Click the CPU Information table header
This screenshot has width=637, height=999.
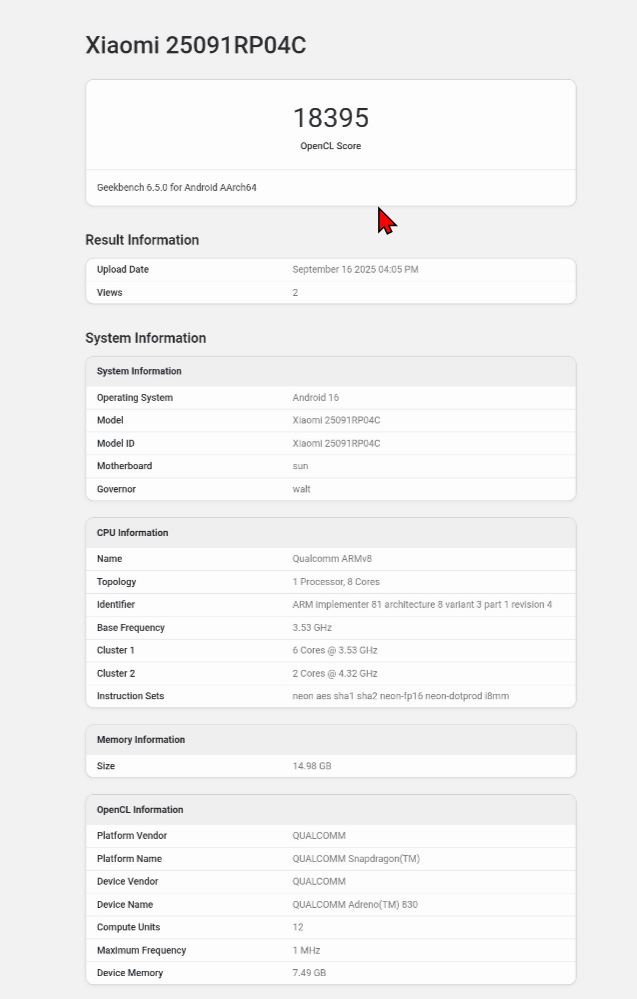click(132, 533)
